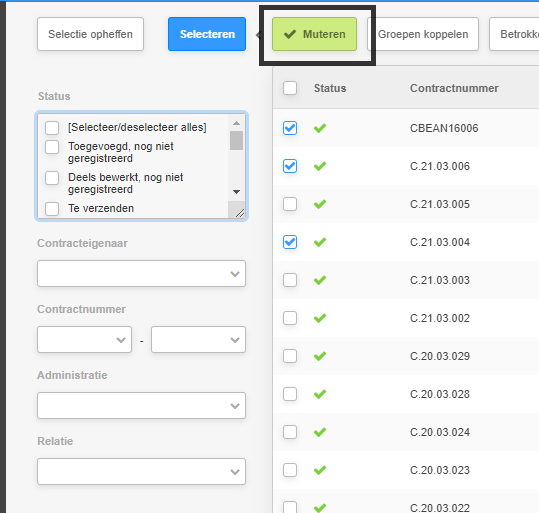Viewport: 539px width, 513px height.
Task: Open the Relatie dropdown list
Action: click(141, 471)
